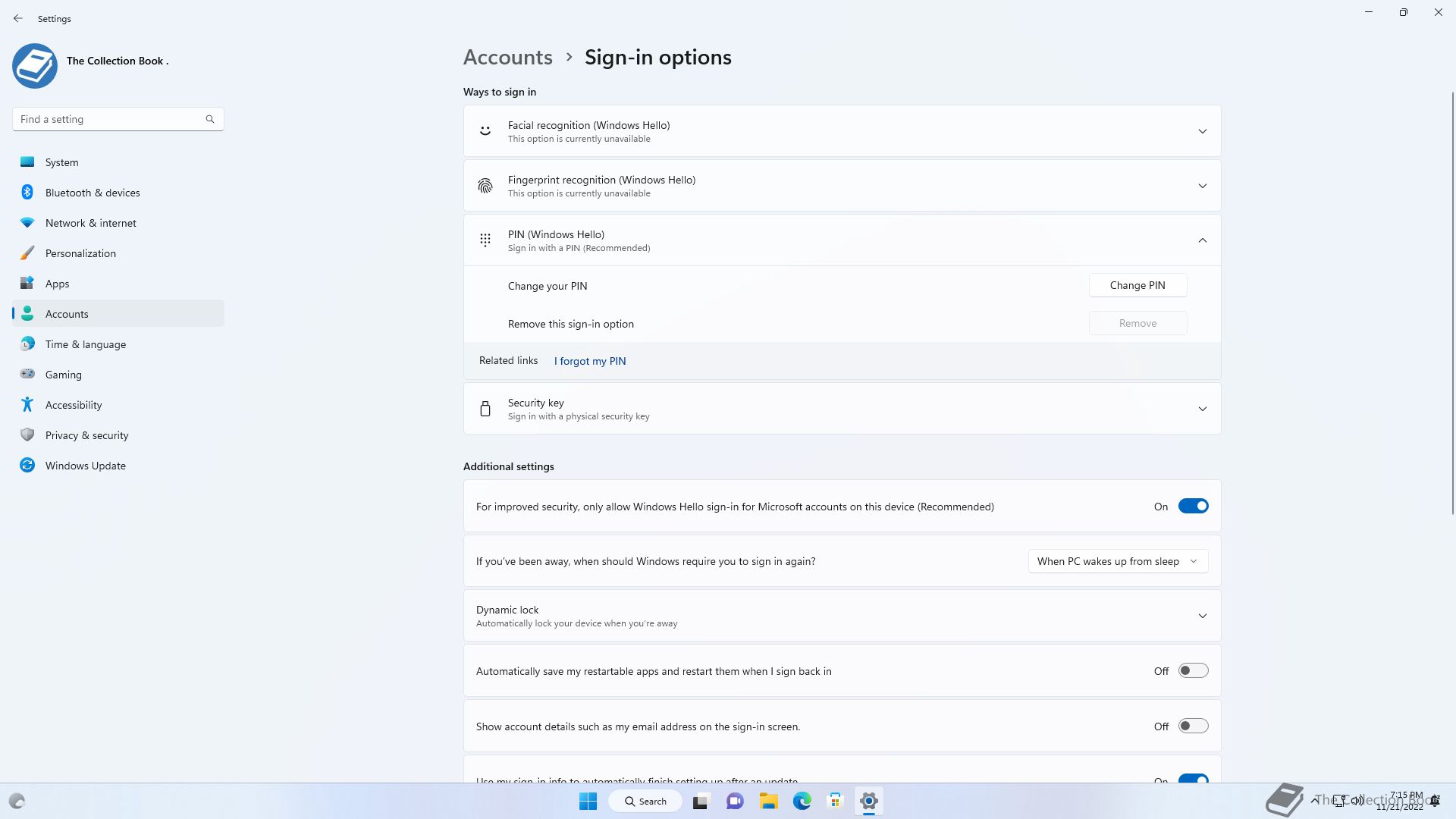This screenshot has width=1456, height=819.
Task: Click the PIN keypad dots icon
Action: (485, 240)
